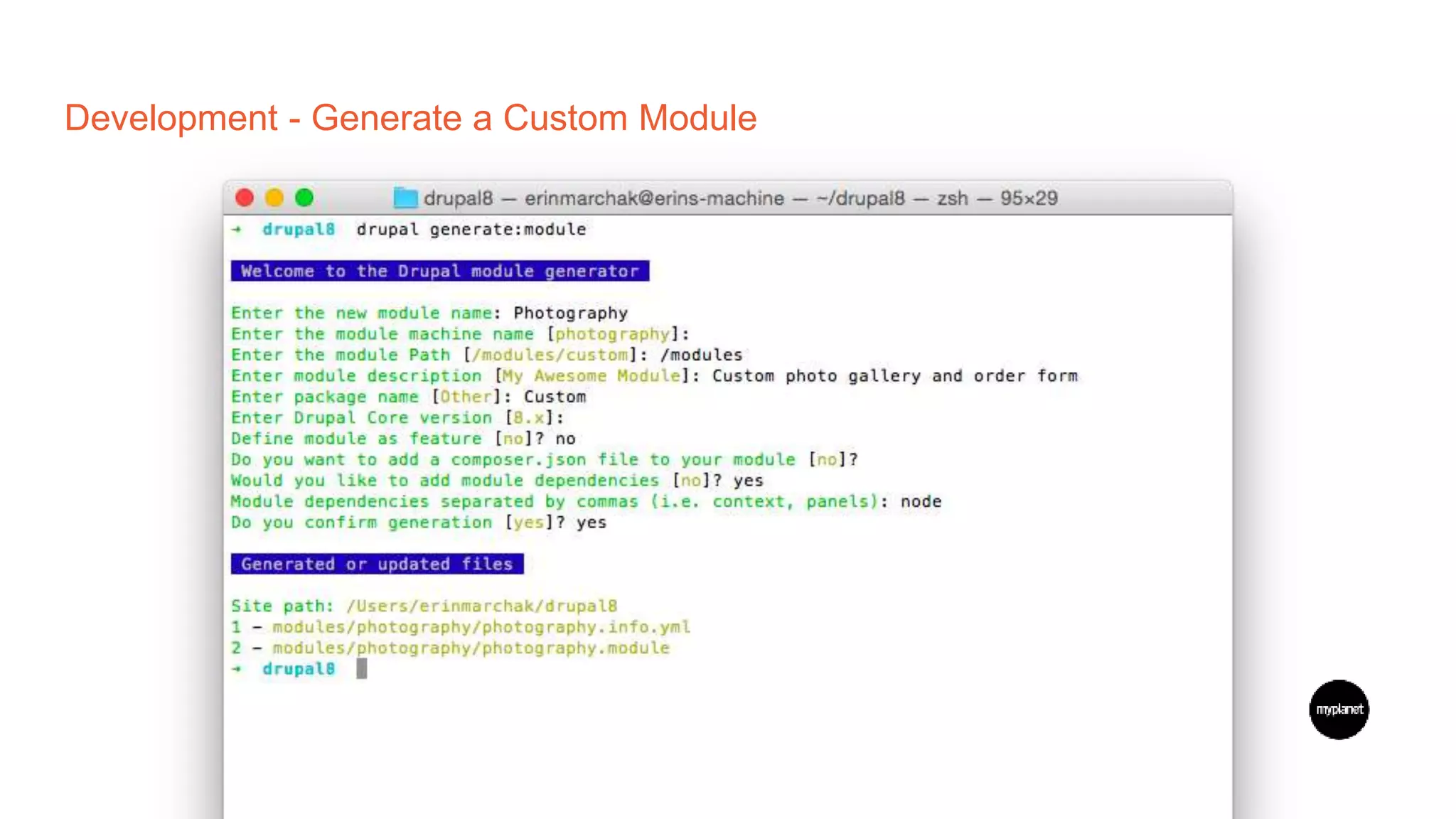Click the 'Enter the module machine name' line
Image resolution: width=1456 pixels, height=819 pixels.
click(x=460, y=334)
